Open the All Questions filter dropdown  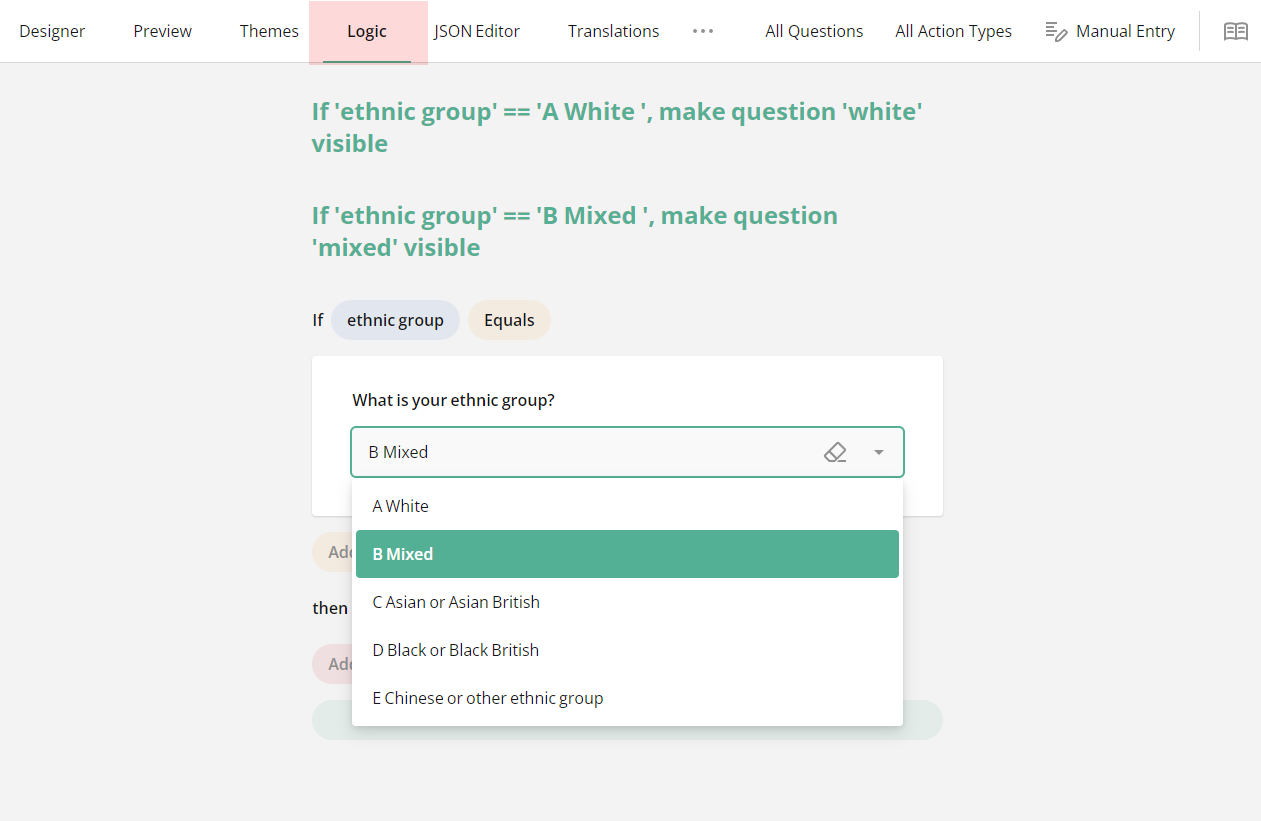click(814, 31)
